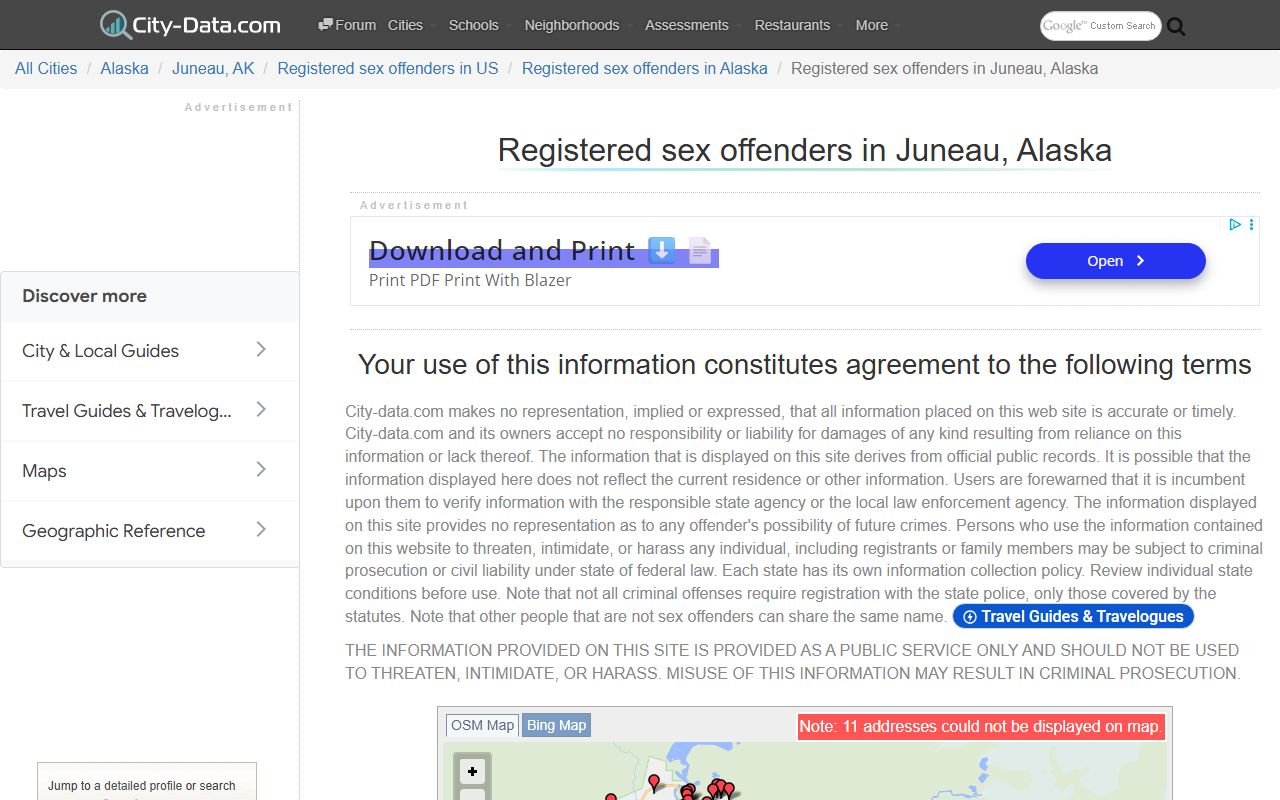Click the Open button in the advertisement

1116,261
